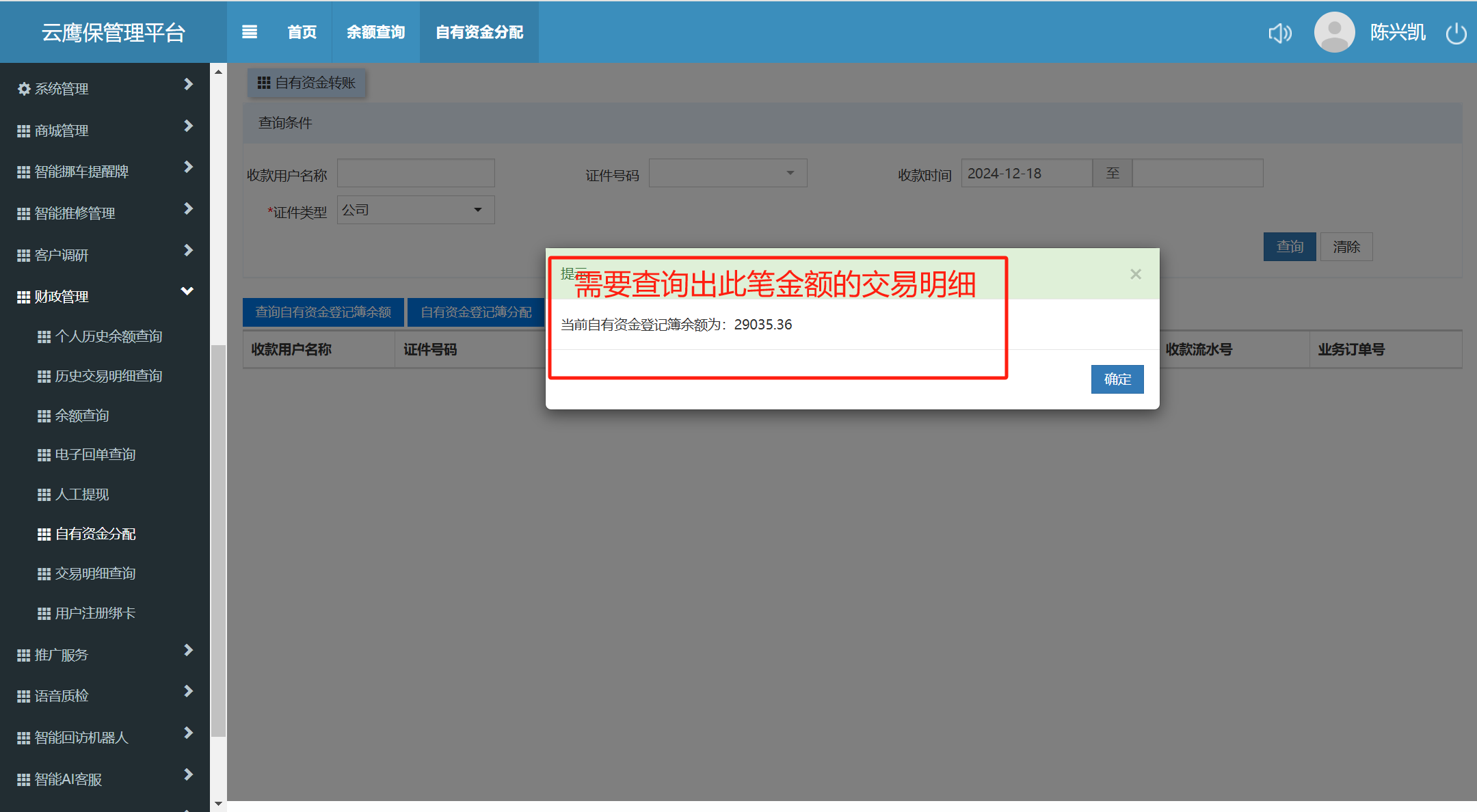1477x812 pixels.
Task: Close the dialog with X icon
Action: pyautogui.click(x=1136, y=274)
